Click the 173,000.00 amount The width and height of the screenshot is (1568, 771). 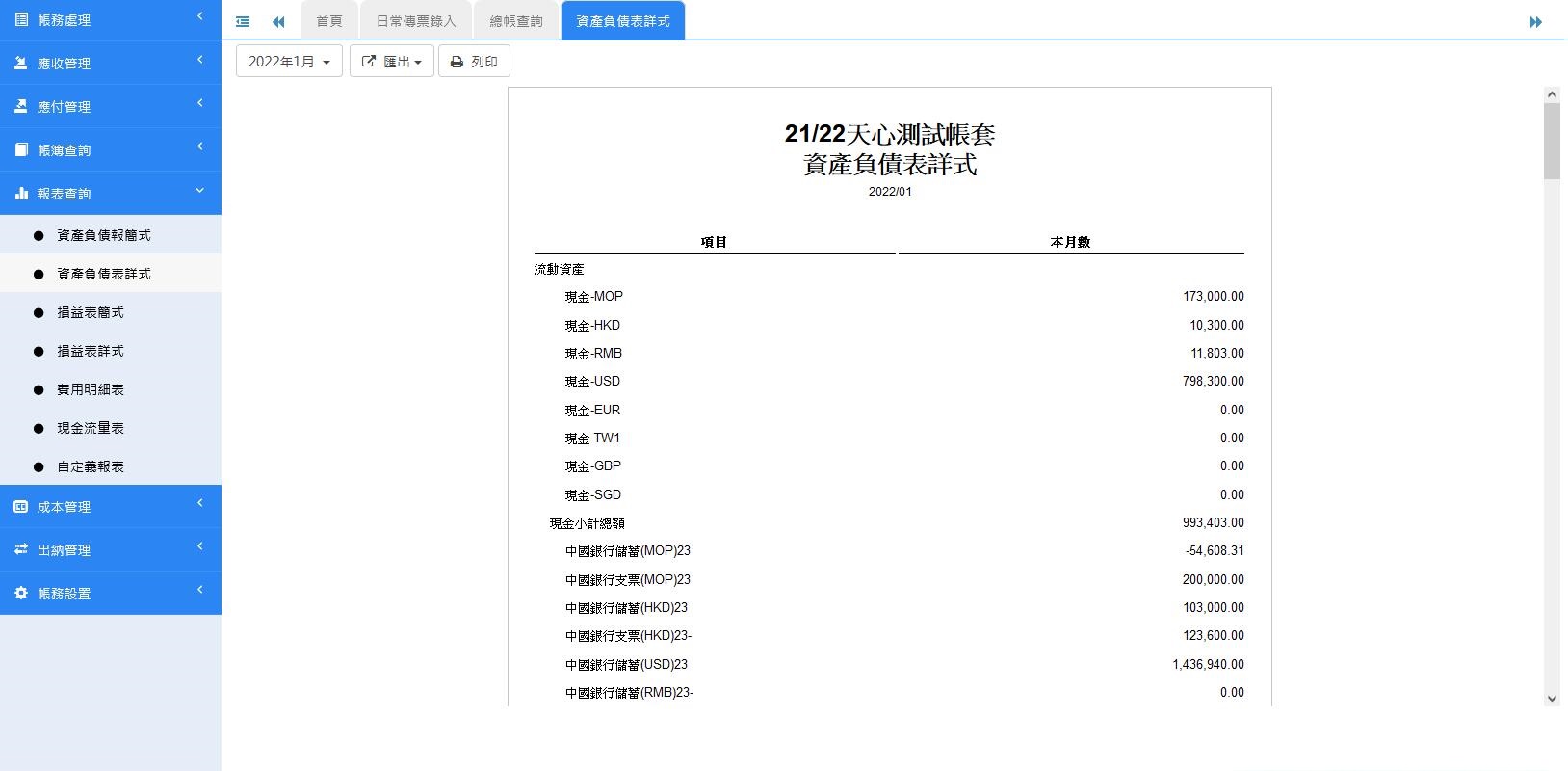pyautogui.click(x=1214, y=297)
